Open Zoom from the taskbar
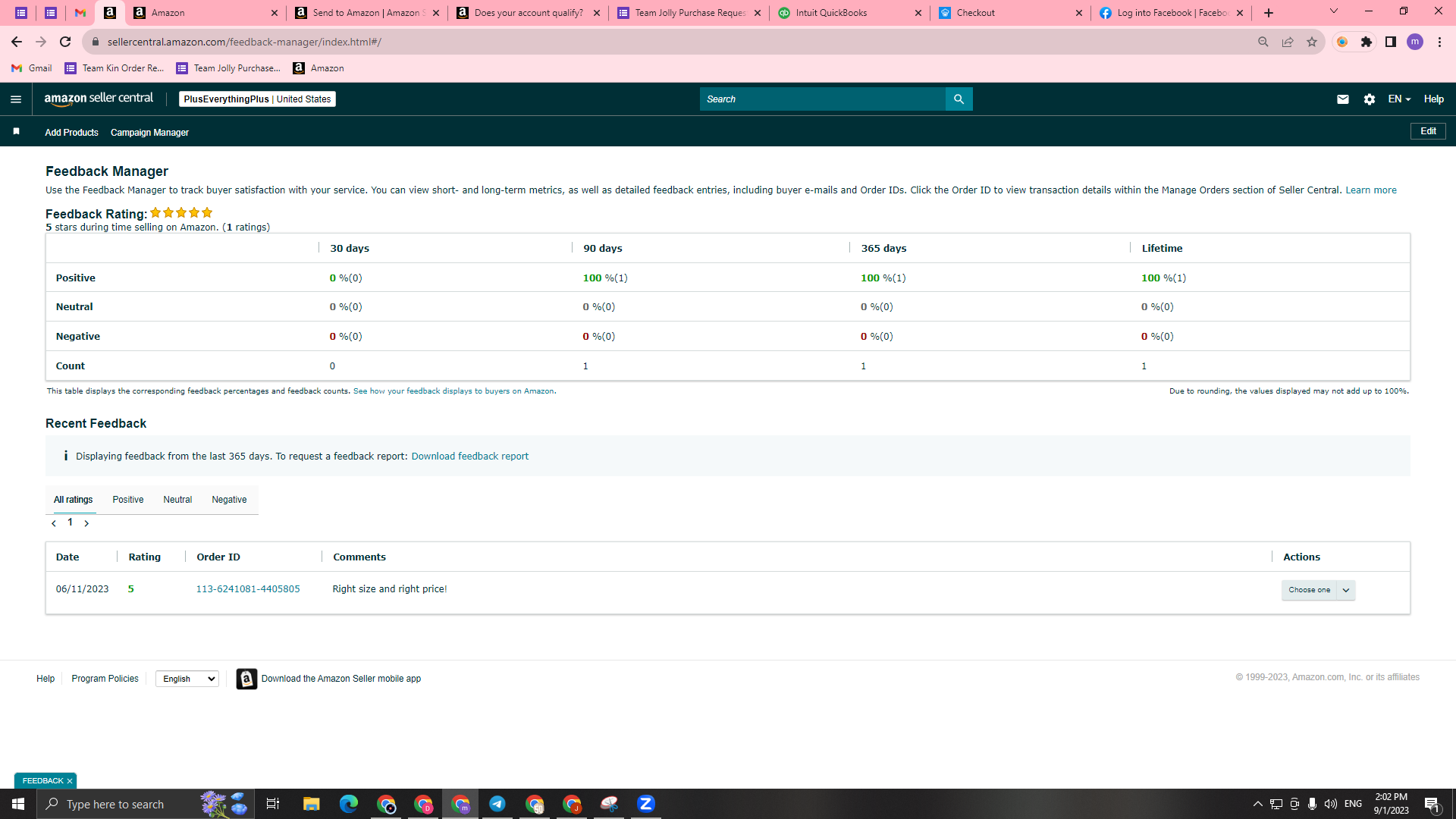 coord(646,804)
